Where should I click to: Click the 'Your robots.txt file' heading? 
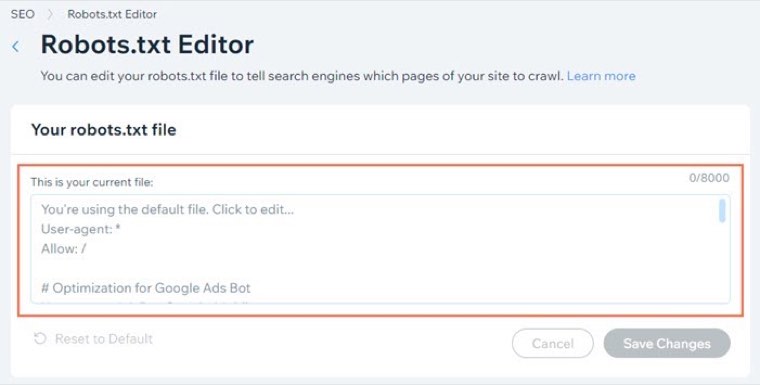(104, 130)
